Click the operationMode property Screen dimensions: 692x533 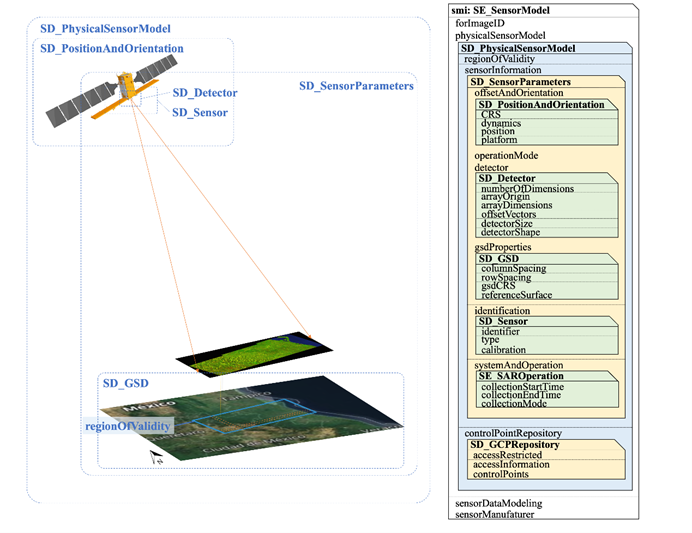506,156
